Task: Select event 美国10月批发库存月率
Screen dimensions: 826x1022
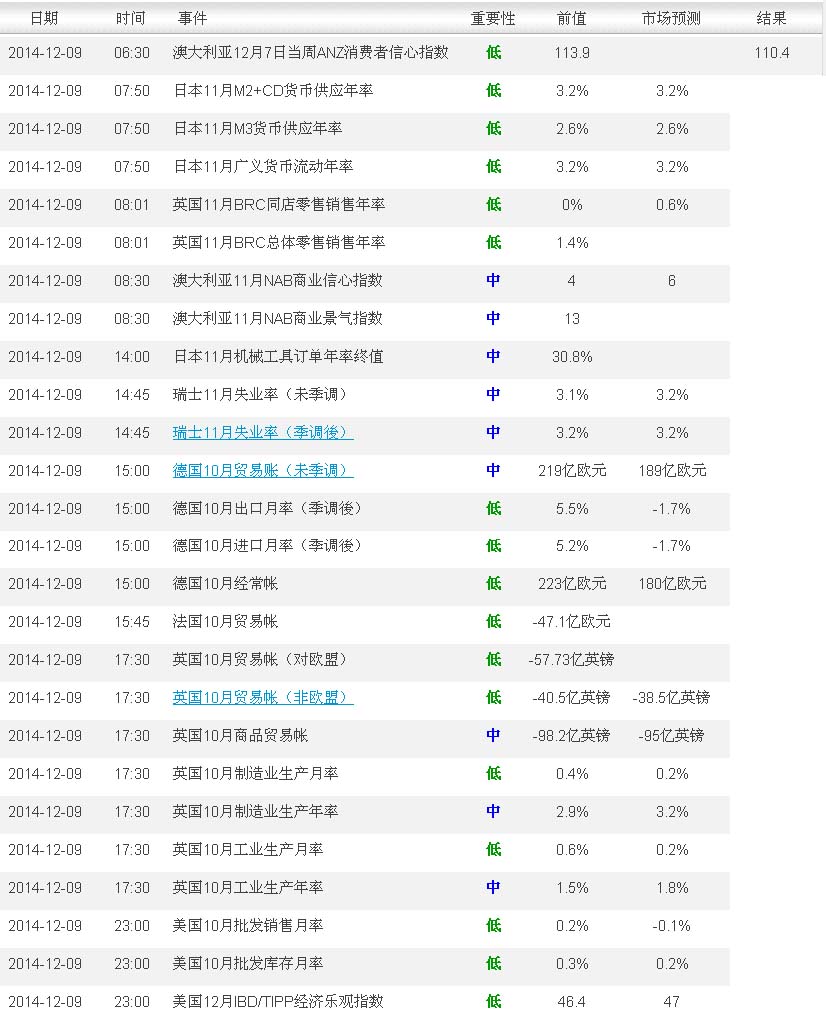Action: click(248, 963)
